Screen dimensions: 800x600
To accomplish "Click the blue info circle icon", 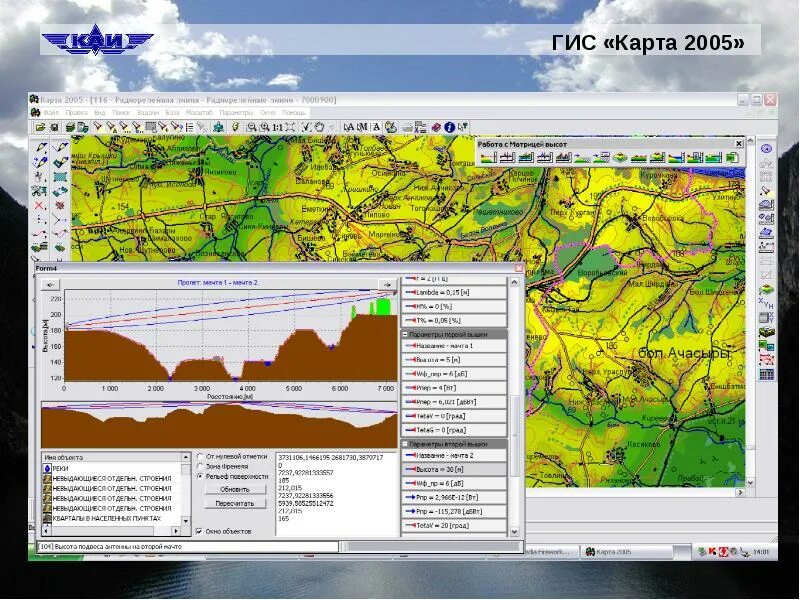I will pyautogui.click(x=449, y=127).
